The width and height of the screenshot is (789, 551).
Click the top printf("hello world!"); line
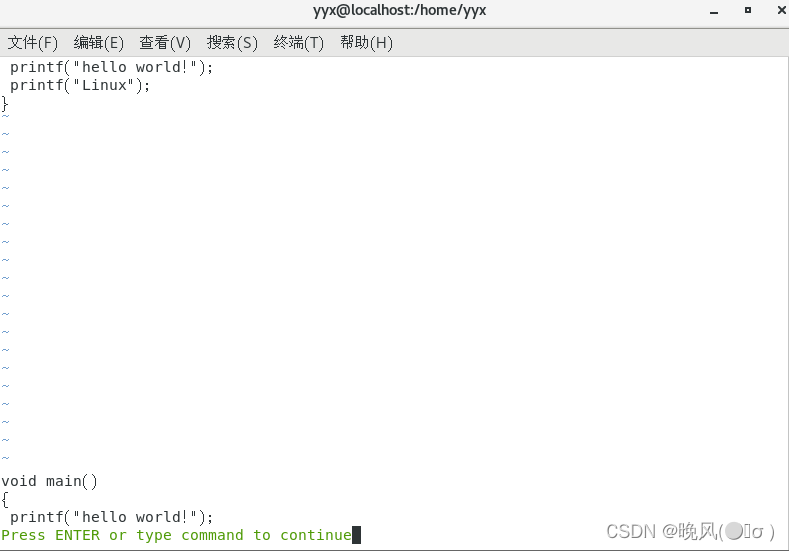coord(112,67)
